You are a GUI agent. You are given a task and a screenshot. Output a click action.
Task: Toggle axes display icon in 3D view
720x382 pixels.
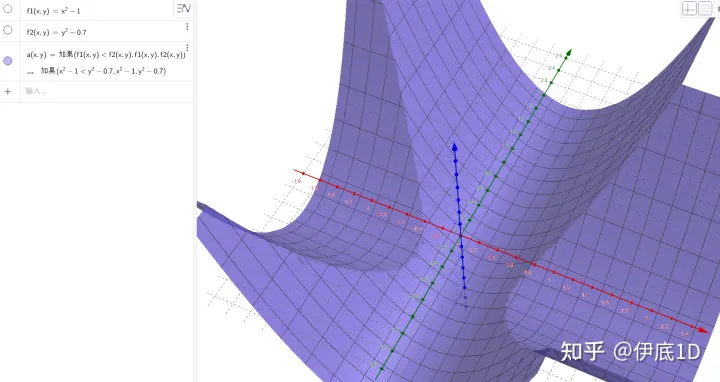pos(689,8)
